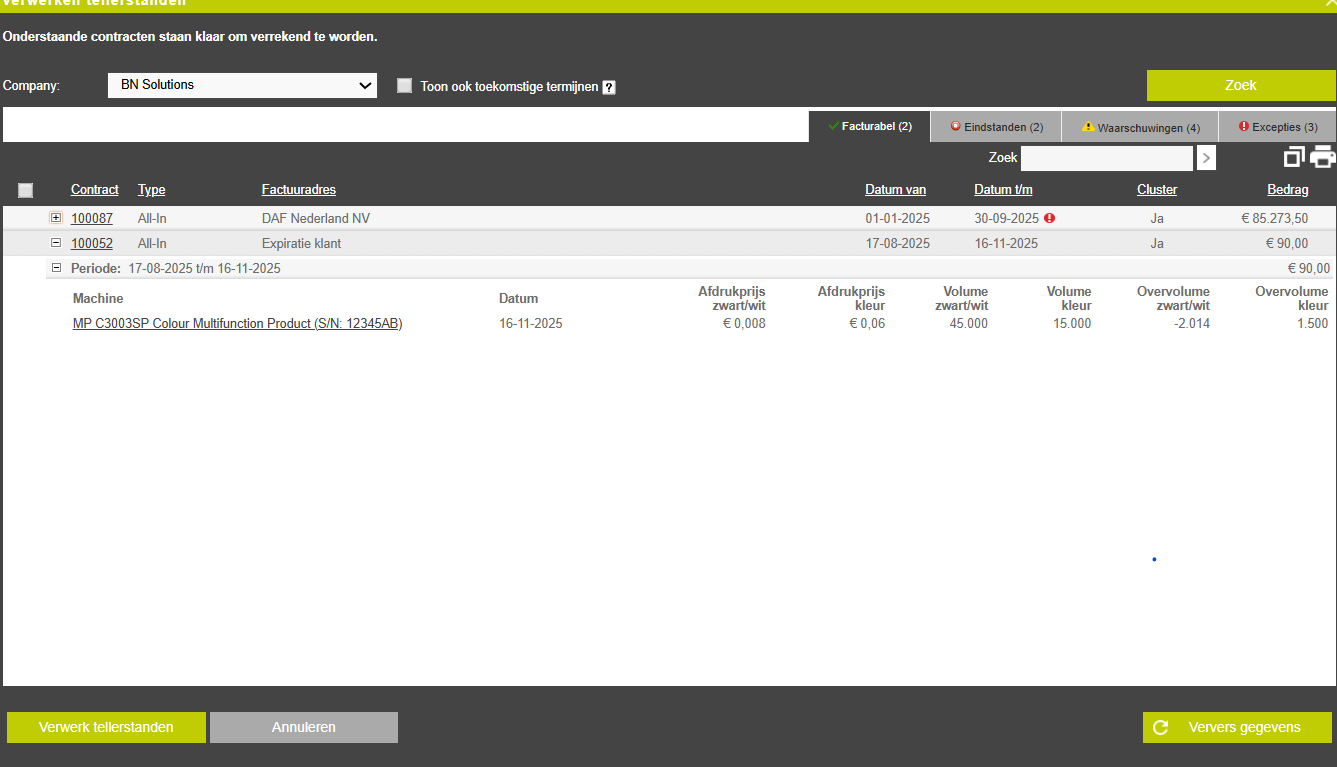This screenshot has width=1337, height=767.
Task: Switch to the Excepties tab
Action: pos(1277,127)
